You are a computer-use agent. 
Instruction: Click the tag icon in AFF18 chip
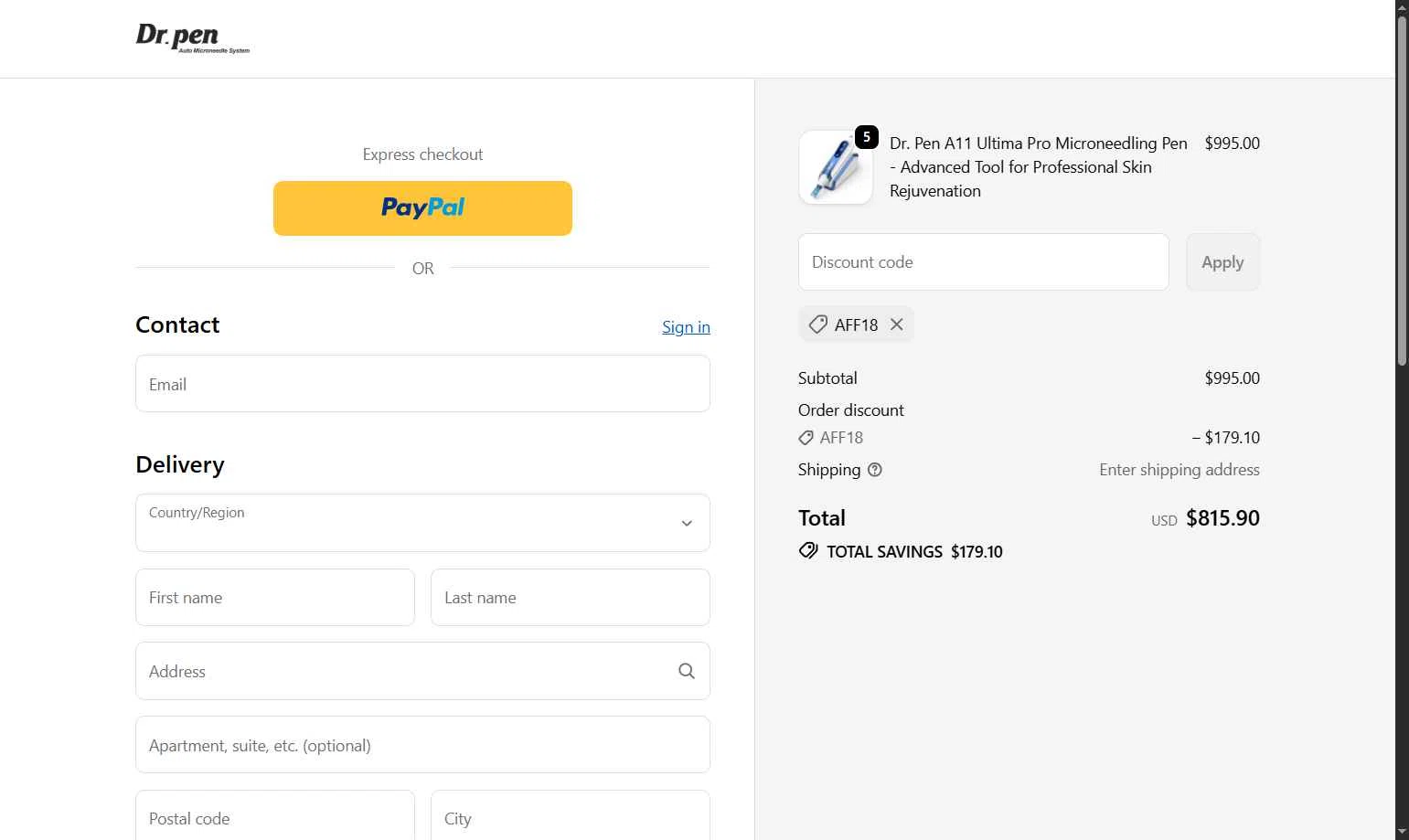tap(818, 324)
